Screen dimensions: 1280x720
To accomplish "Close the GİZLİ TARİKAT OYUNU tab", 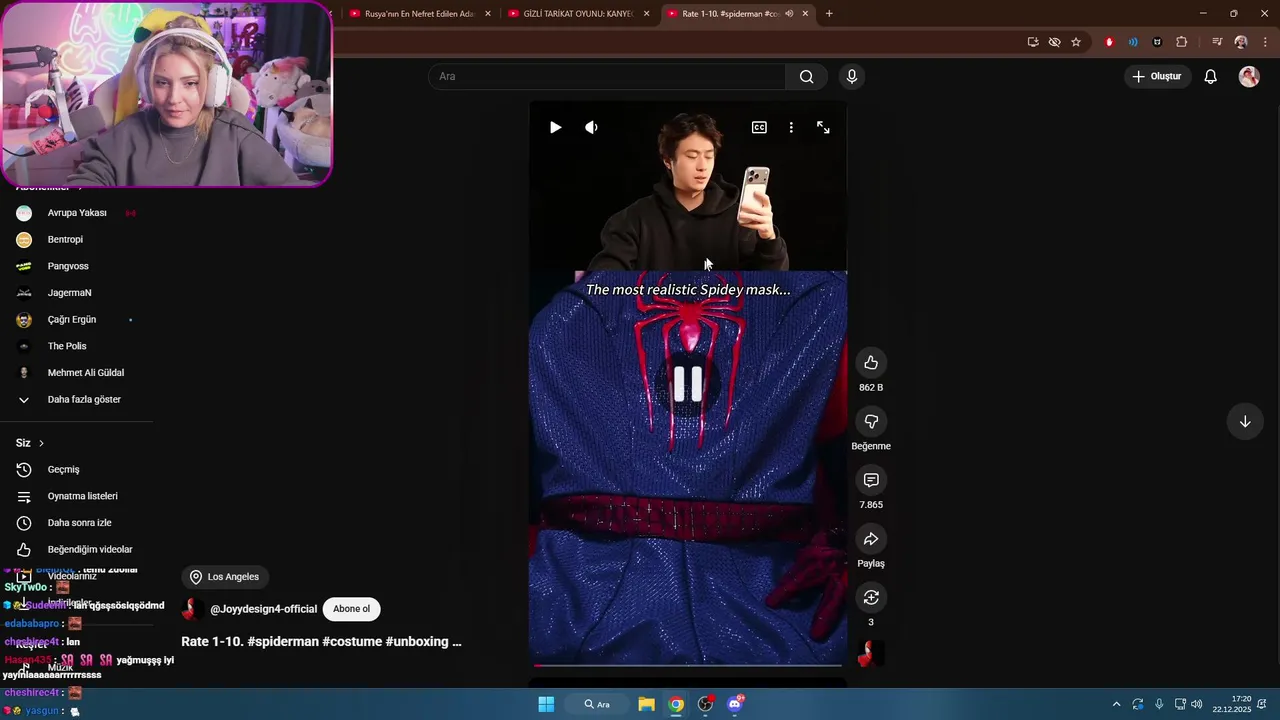I will 646,14.
